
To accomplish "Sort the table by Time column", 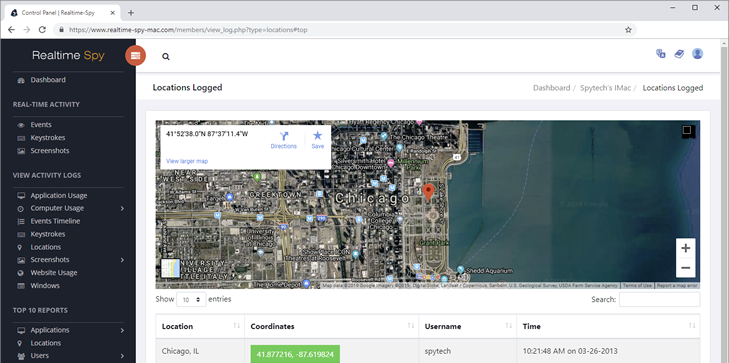I will coord(608,326).
